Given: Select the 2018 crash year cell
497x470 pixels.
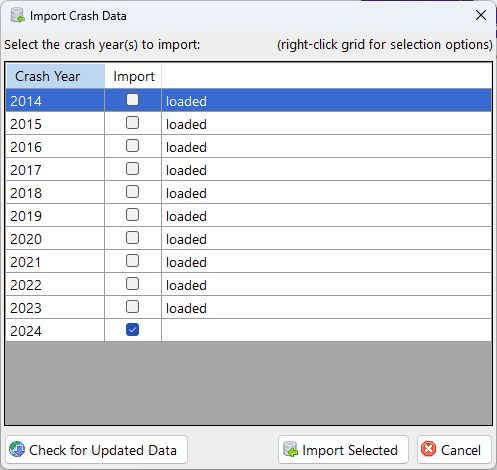Looking at the screenshot, I should (55, 192).
